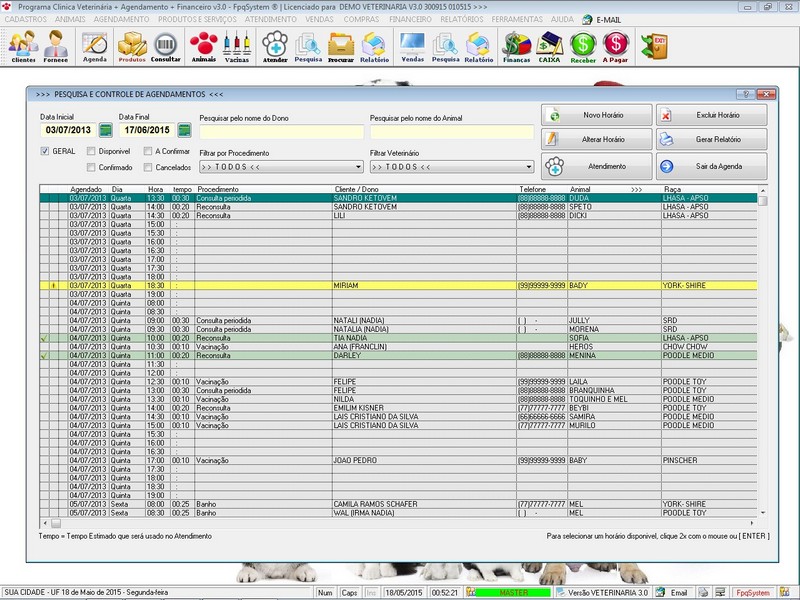
Task: Open the Finanças toolbar icon
Action: pyautogui.click(x=516, y=45)
